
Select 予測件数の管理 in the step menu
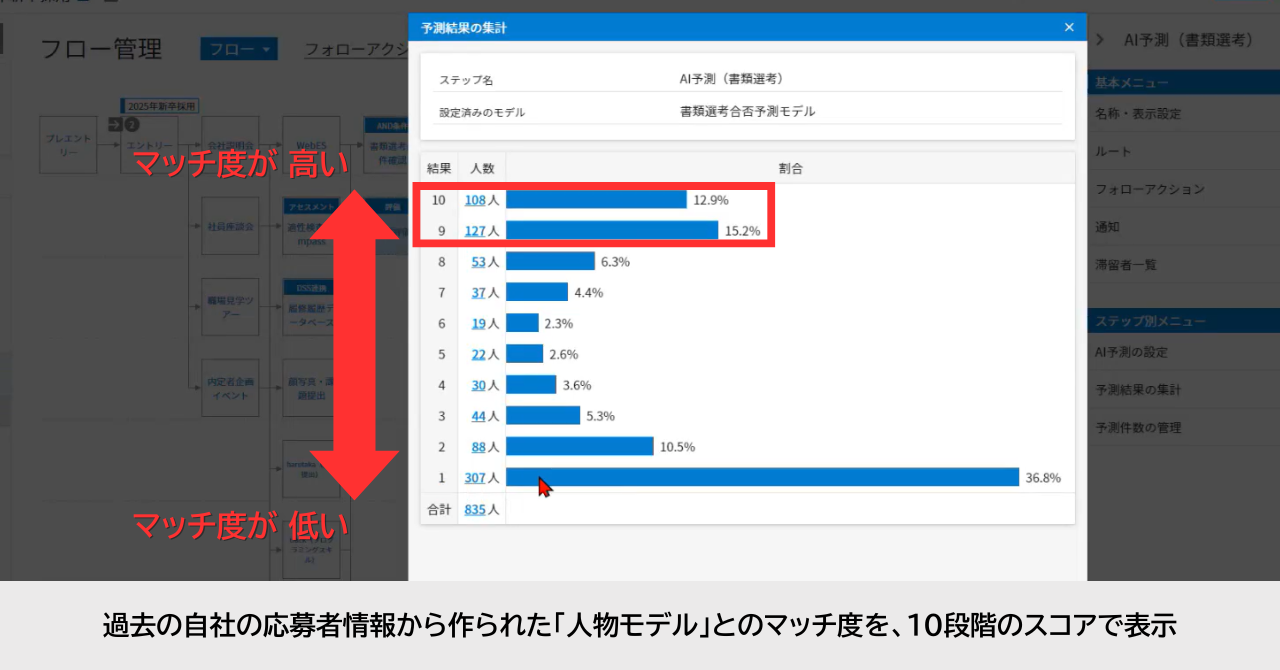[x=1138, y=428]
